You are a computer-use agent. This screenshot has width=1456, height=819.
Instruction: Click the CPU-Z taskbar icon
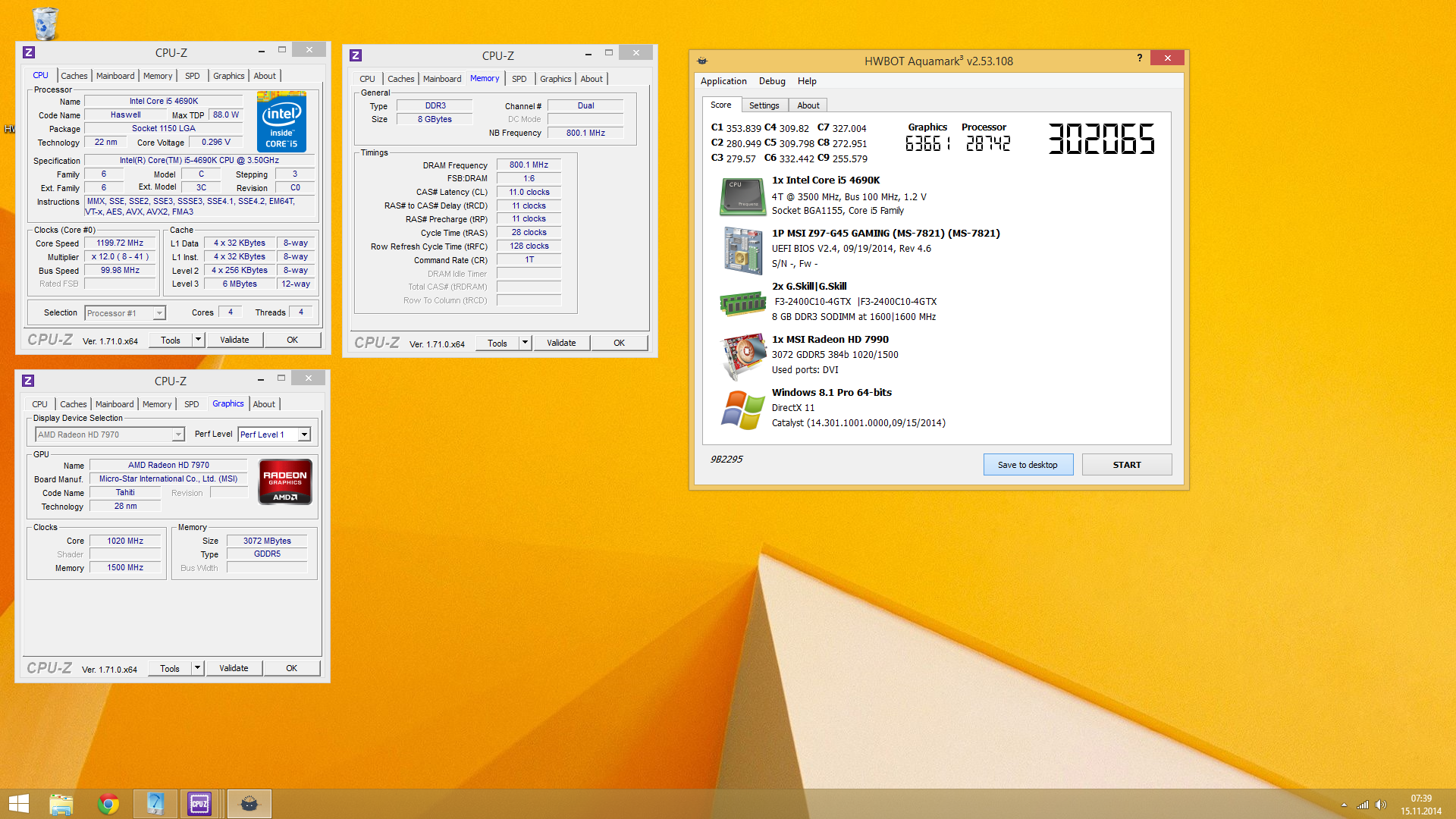(x=200, y=804)
